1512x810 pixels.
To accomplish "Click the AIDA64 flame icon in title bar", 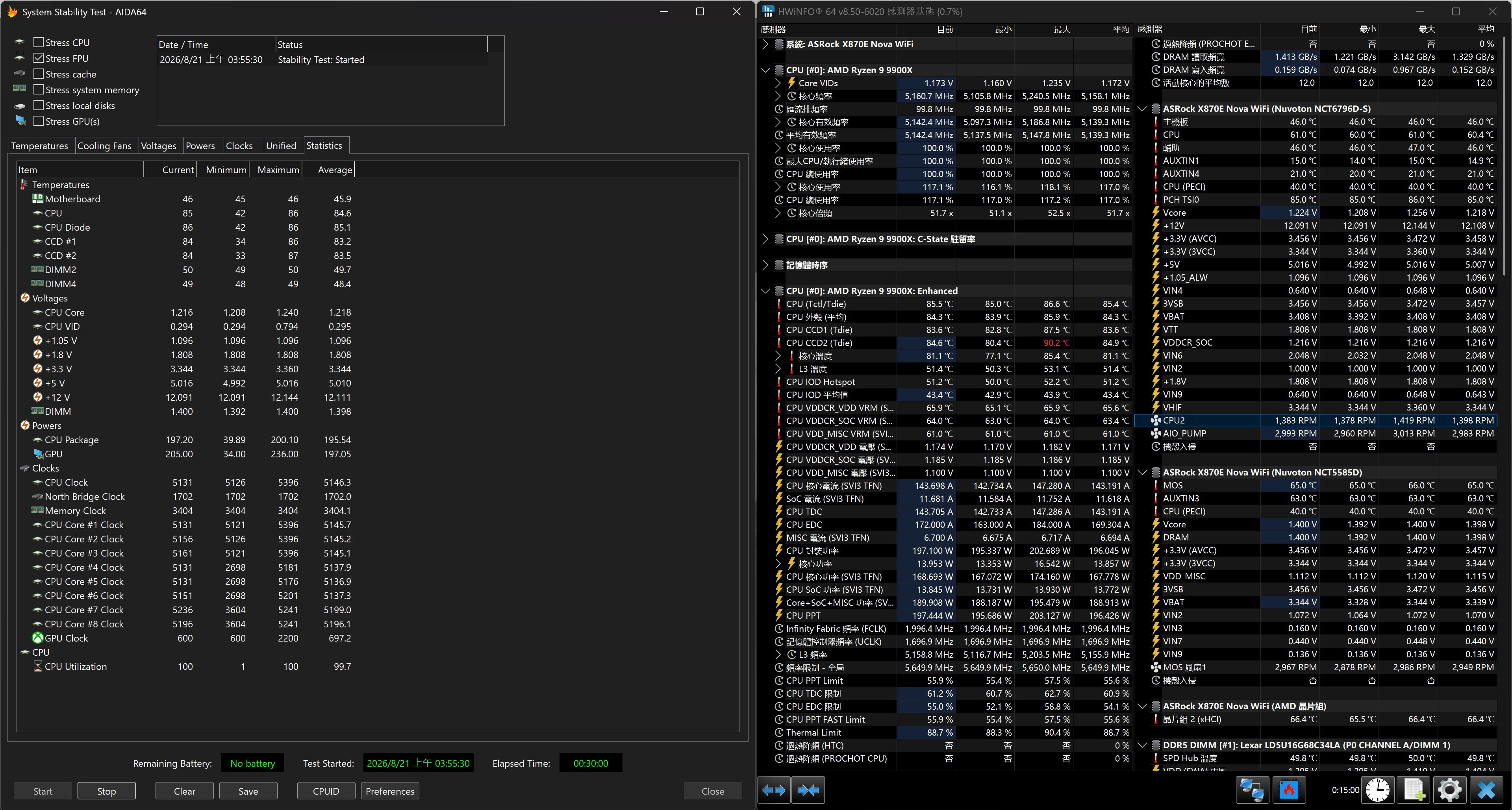I will pyautogui.click(x=12, y=12).
